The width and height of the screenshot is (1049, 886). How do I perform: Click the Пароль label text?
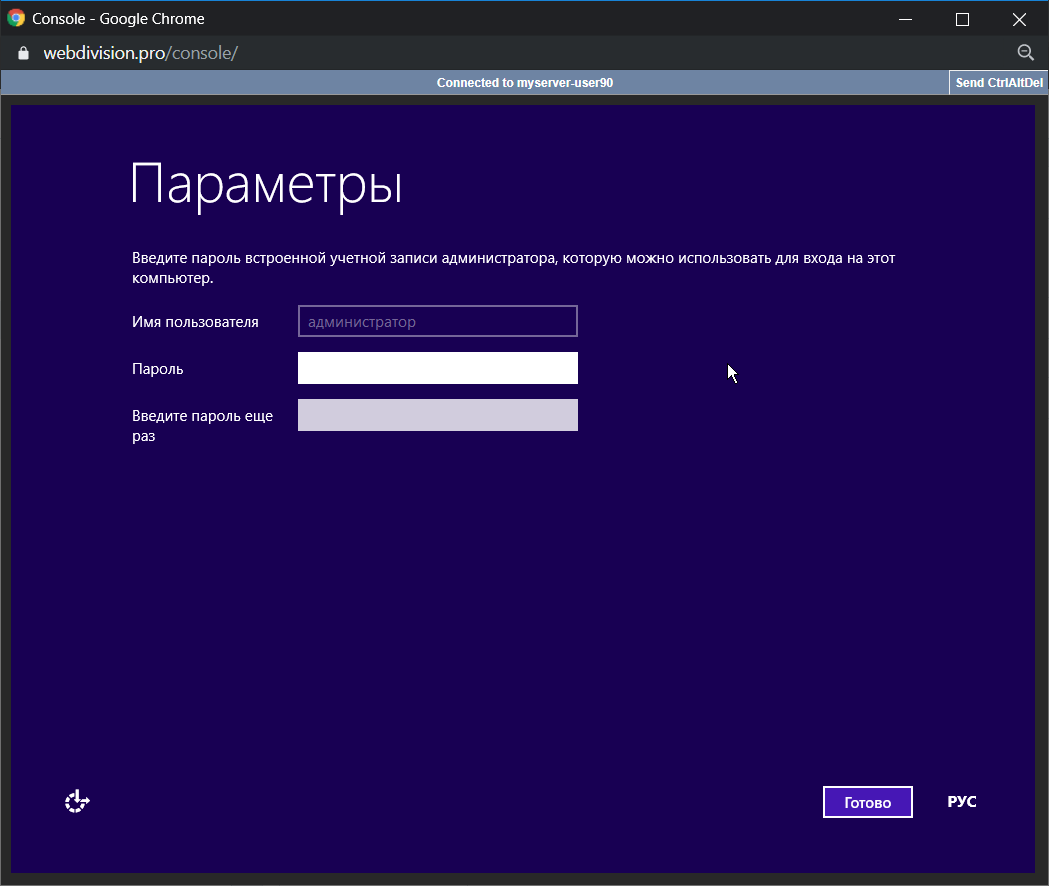(x=158, y=369)
